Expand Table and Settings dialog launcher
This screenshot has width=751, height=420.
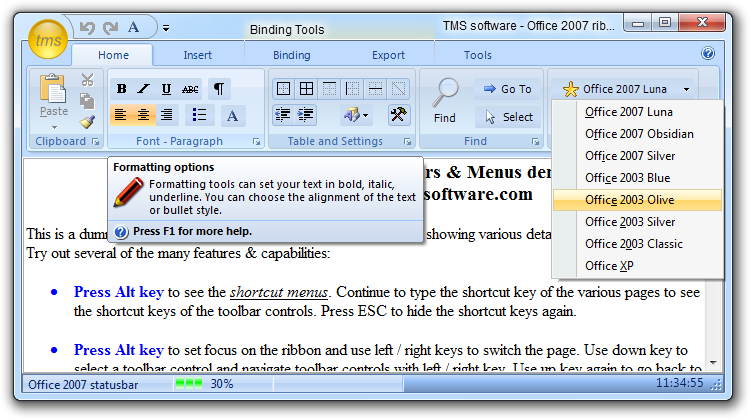pyautogui.click(x=408, y=142)
